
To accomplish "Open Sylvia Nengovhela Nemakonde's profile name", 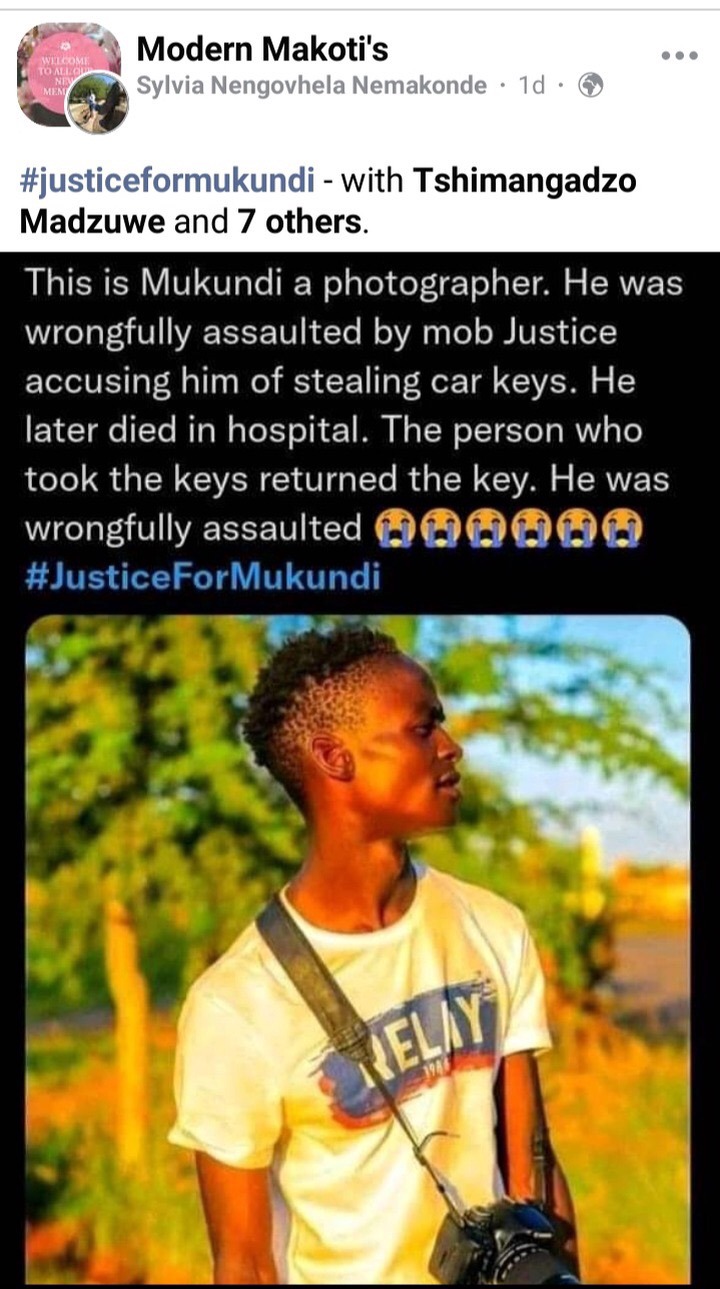I will click(x=311, y=86).
